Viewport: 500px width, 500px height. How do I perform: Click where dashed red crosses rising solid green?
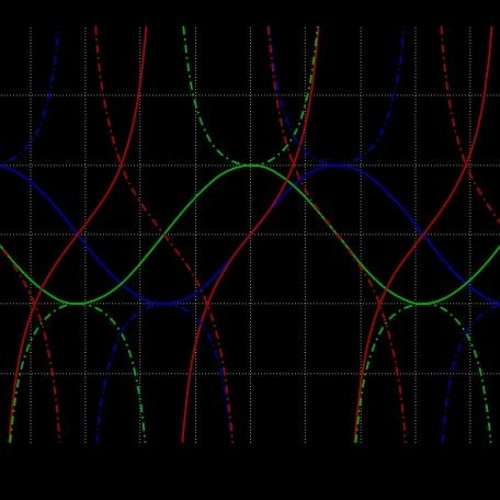tap(163, 235)
